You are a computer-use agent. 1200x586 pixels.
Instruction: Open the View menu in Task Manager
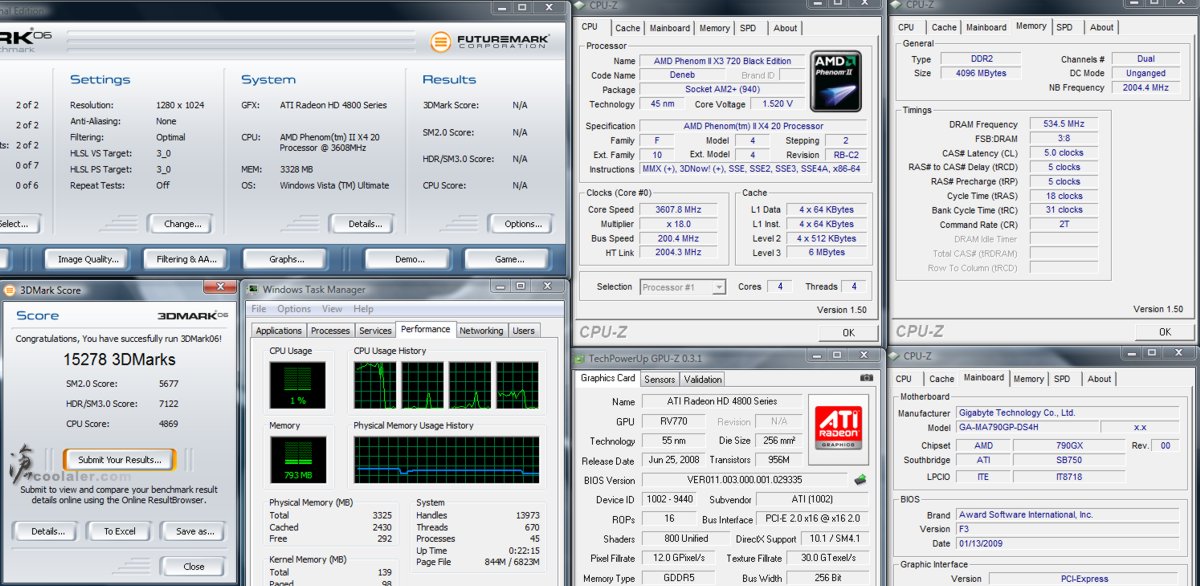pyautogui.click(x=332, y=309)
